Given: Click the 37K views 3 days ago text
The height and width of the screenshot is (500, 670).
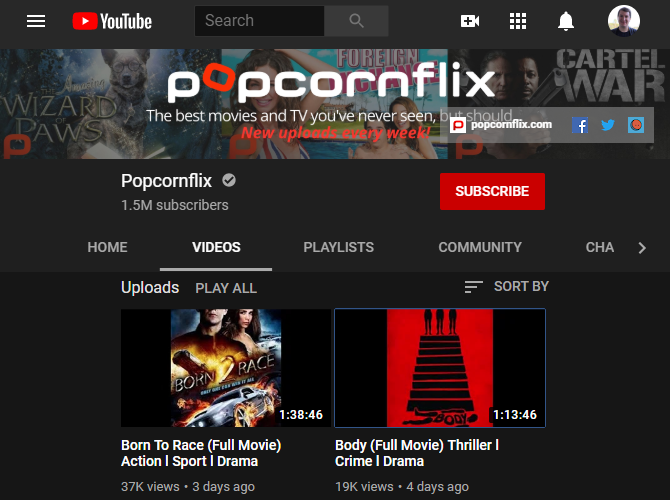Looking at the screenshot, I should 188,486.
